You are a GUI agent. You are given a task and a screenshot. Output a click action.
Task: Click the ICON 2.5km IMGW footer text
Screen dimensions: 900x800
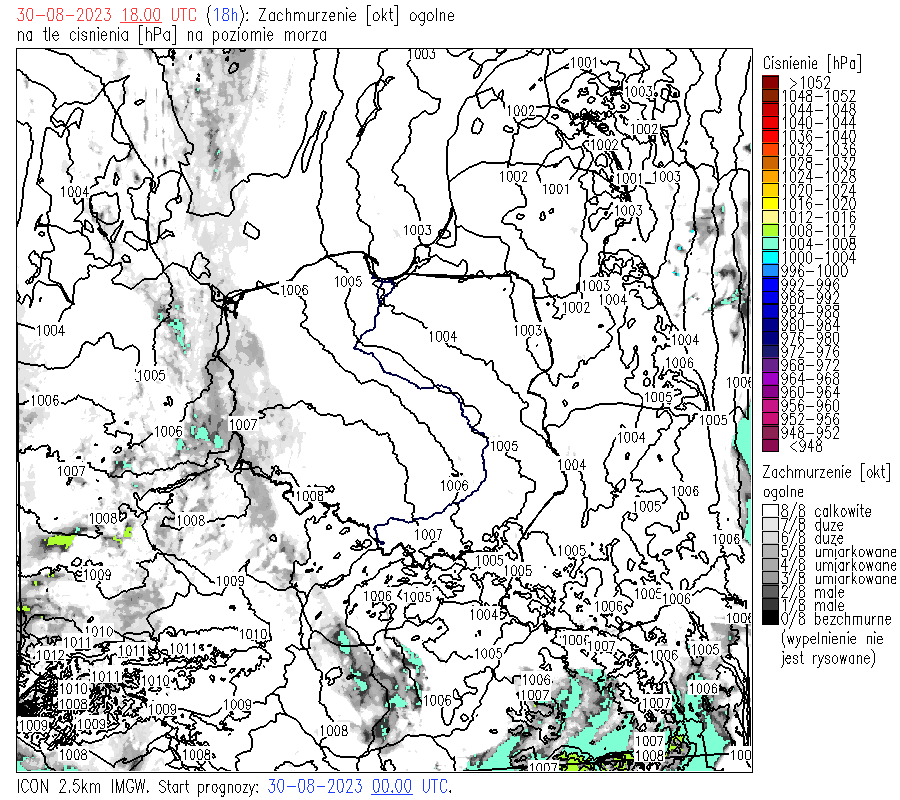[85, 786]
